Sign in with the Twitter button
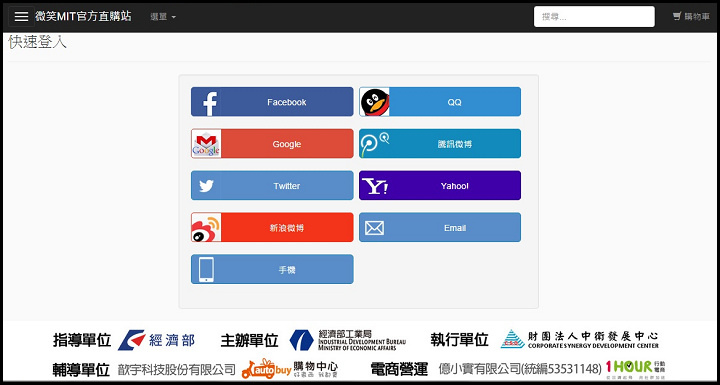The width and height of the screenshot is (720, 385). (x=272, y=186)
